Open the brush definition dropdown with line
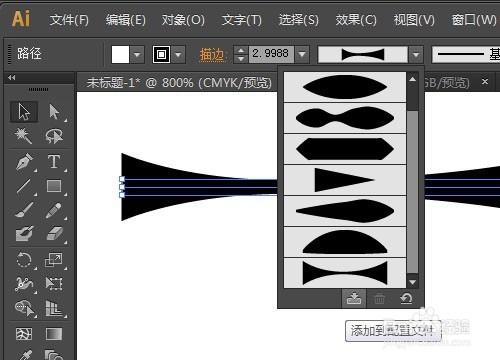Image resolution: width=500 pixels, height=360 pixels. point(466,54)
